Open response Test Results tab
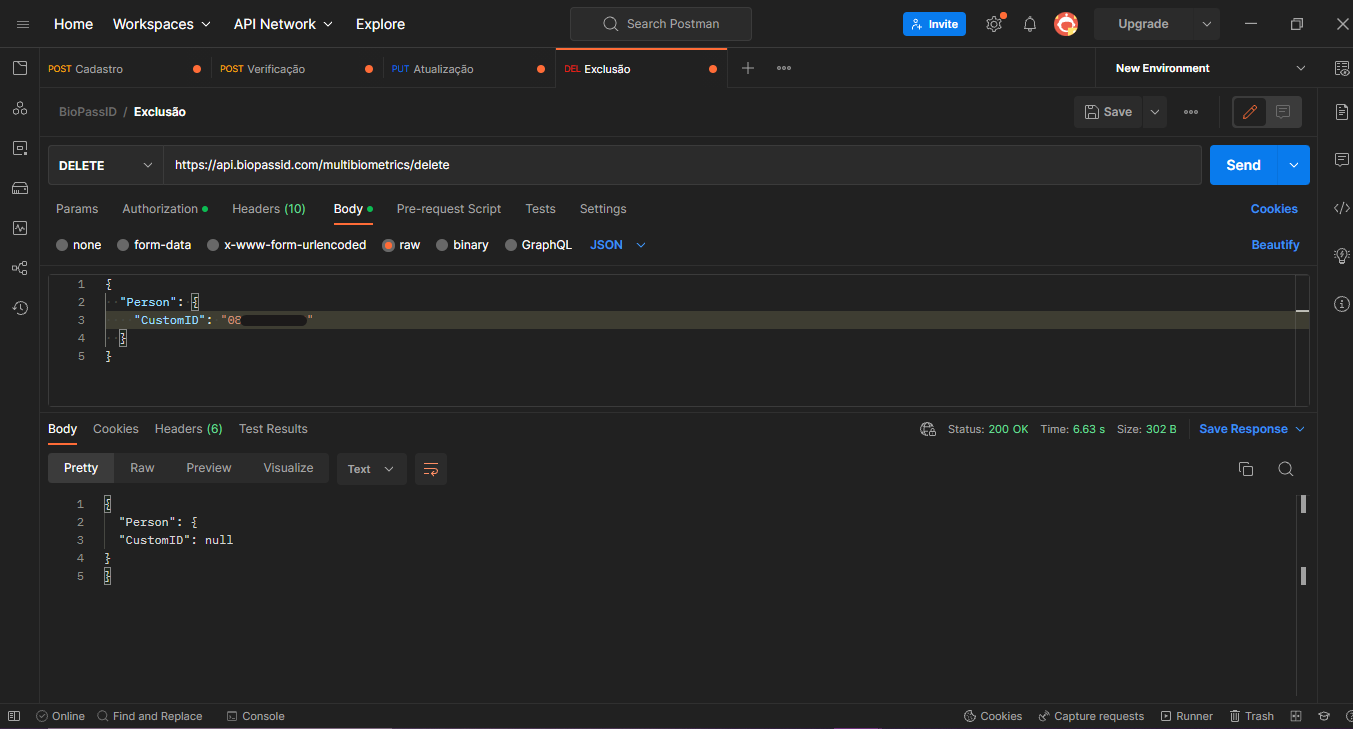Viewport: 1353px width, 729px height. click(x=273, y=429)
